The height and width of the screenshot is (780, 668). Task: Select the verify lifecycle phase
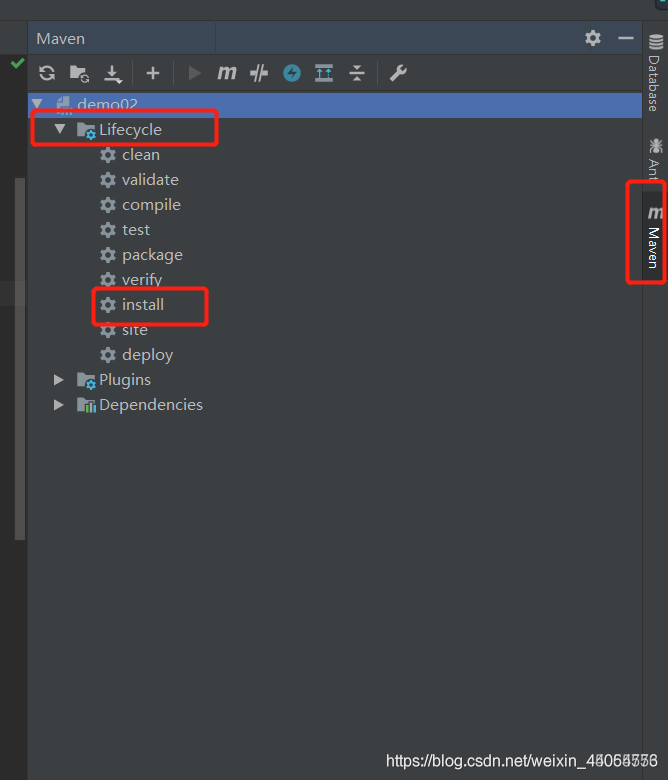(x=142, y=280)
